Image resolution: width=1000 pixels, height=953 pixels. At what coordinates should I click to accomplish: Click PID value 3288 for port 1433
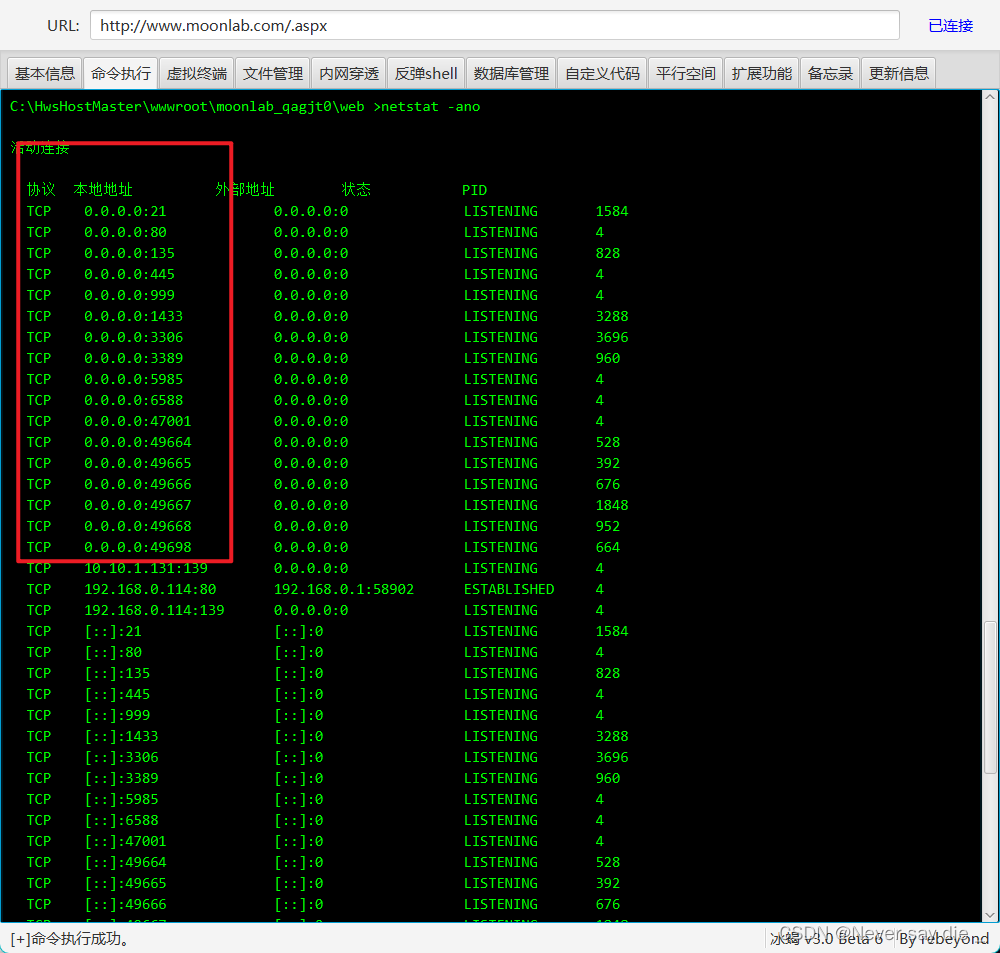pos(612,316)
